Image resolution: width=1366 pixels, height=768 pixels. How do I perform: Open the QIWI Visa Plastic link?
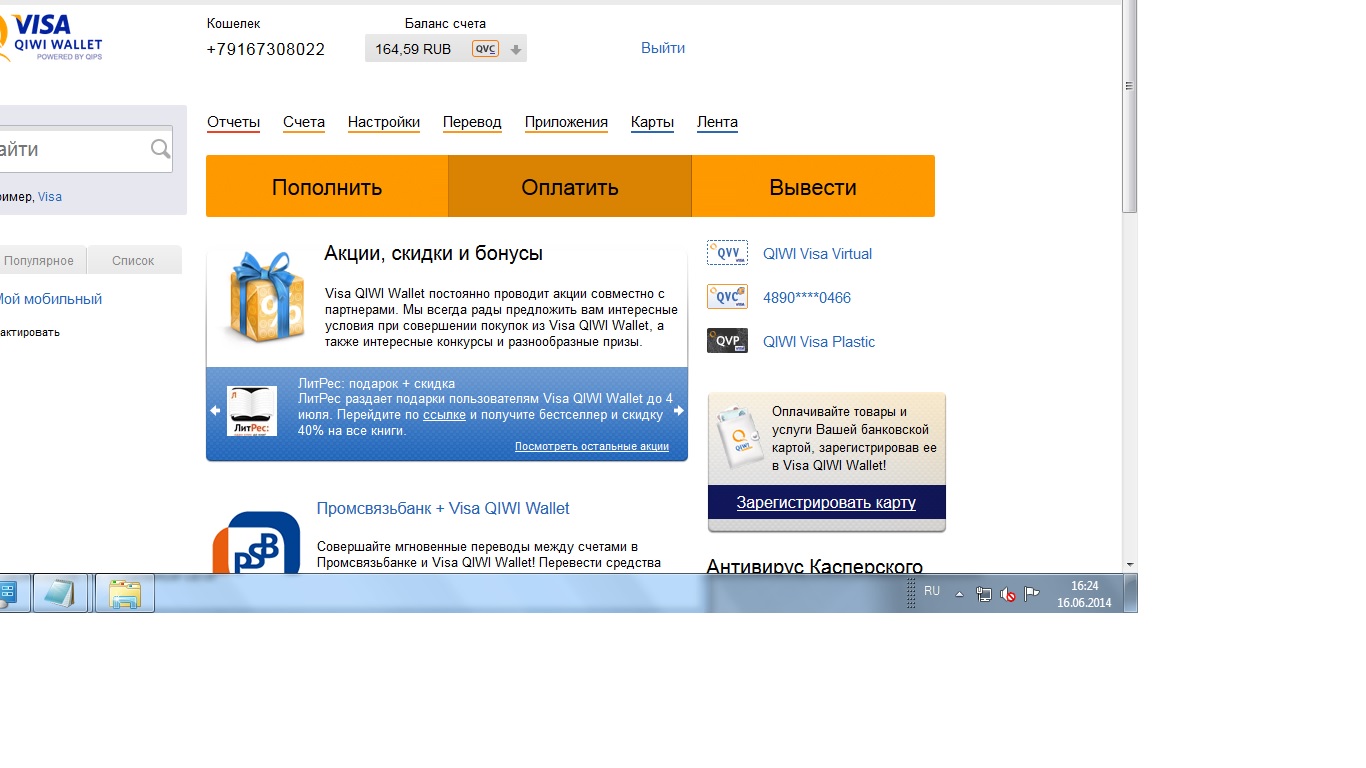click(819, 342)
